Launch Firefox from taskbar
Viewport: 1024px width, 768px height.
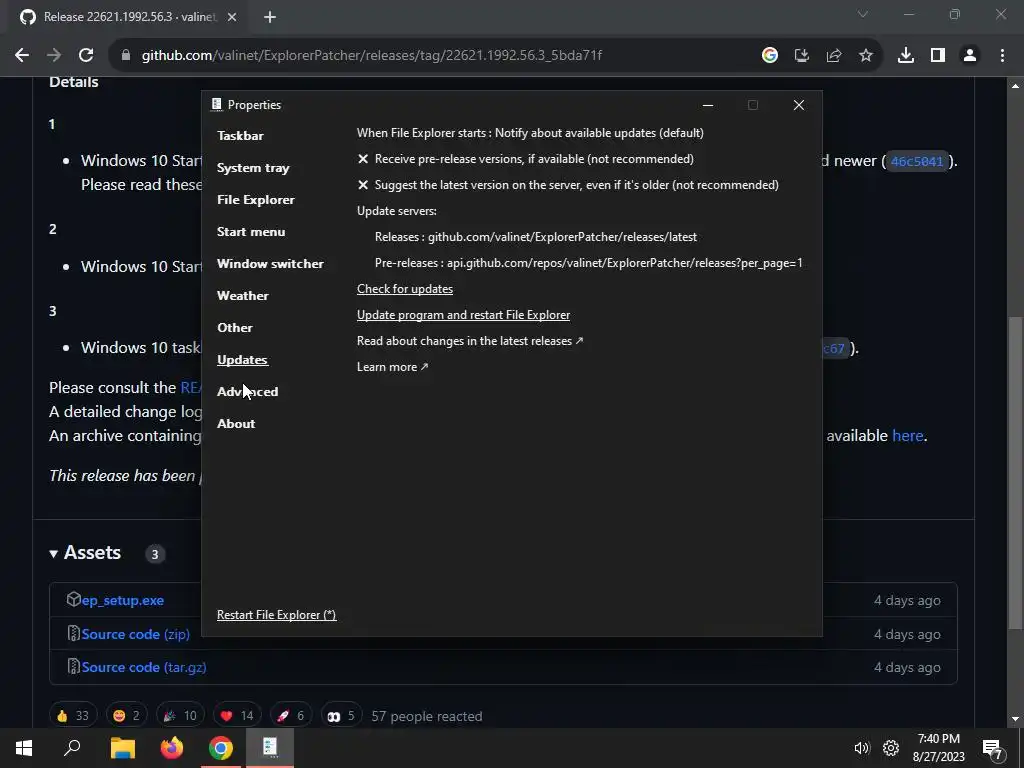click(172, 748)
